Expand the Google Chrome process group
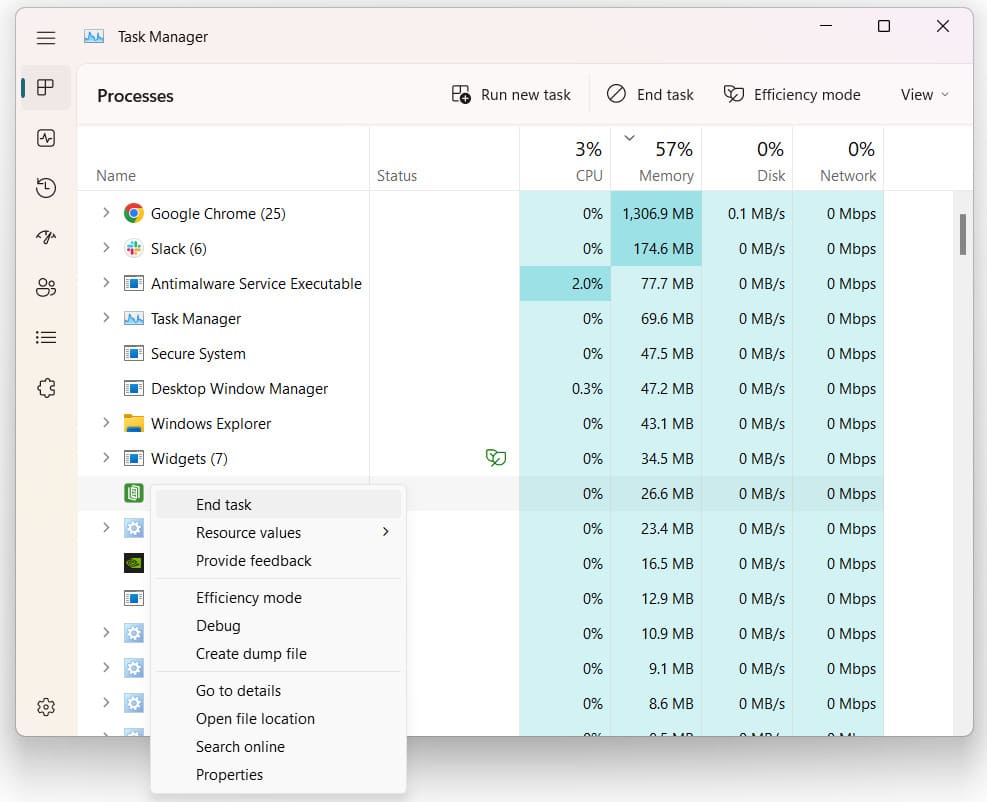 point(106,213)
